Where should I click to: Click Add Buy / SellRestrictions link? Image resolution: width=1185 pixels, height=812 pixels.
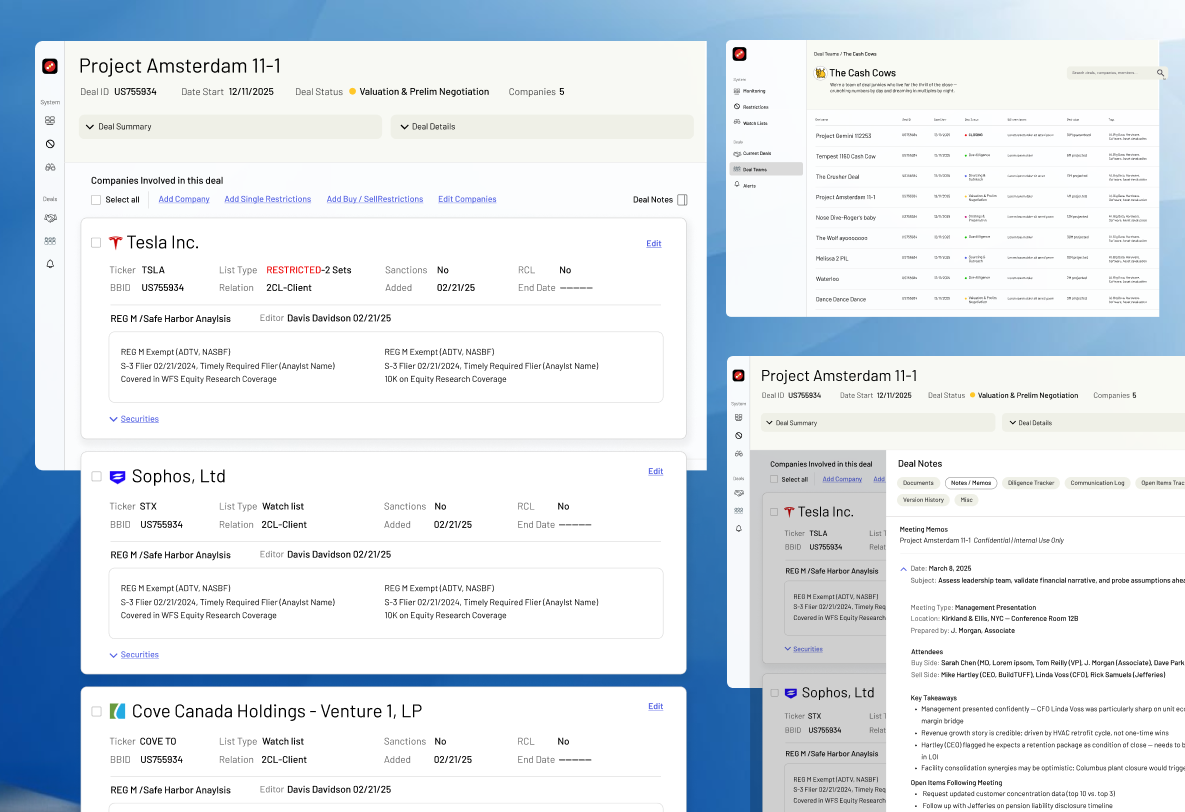(375, 200)
